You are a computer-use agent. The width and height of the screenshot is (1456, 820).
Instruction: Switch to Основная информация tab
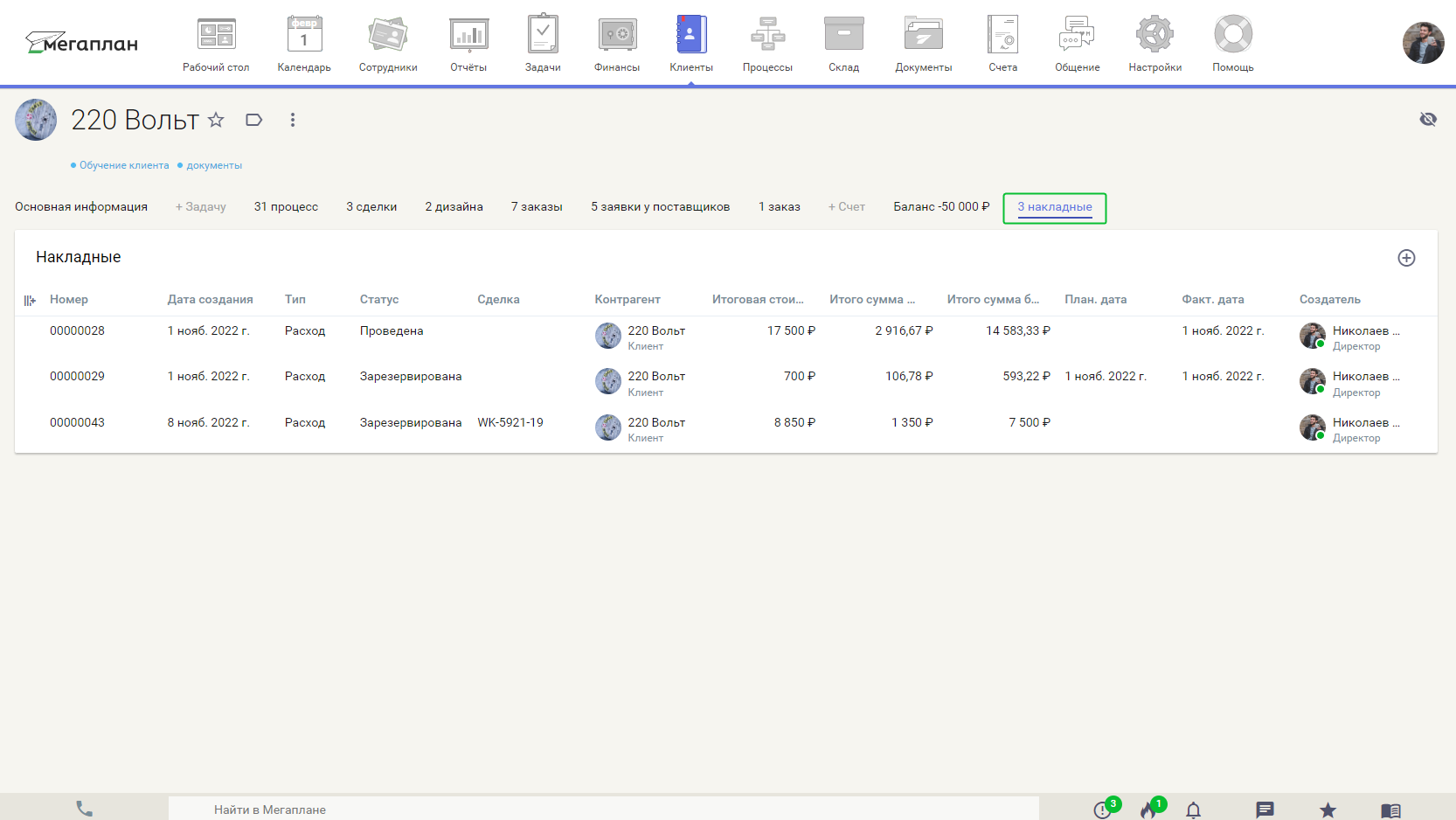[81, 207]
